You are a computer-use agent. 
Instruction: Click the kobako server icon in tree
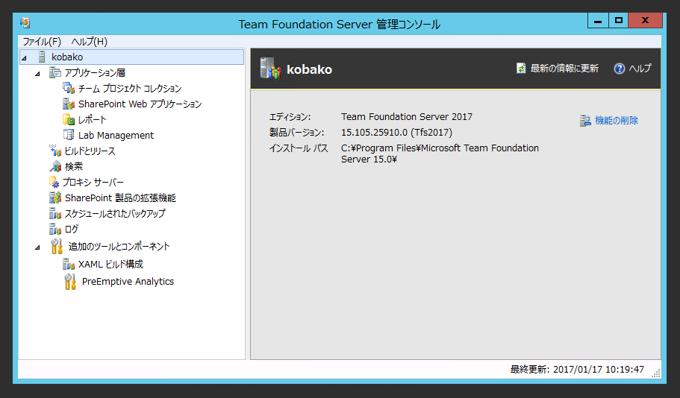pos(42,57)
